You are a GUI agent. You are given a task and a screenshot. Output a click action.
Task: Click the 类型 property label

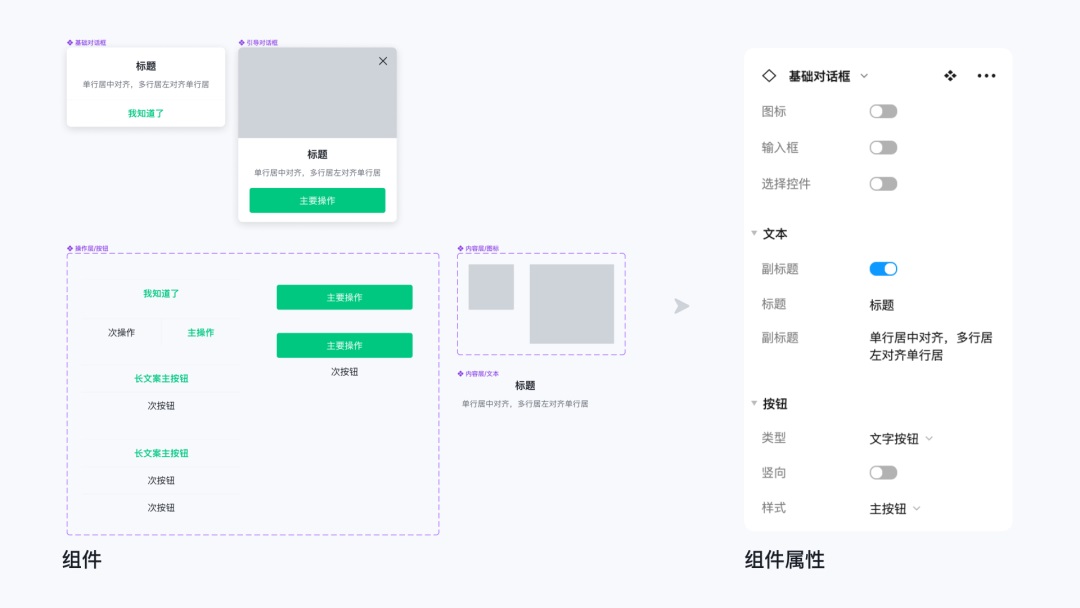click(773, 438)
